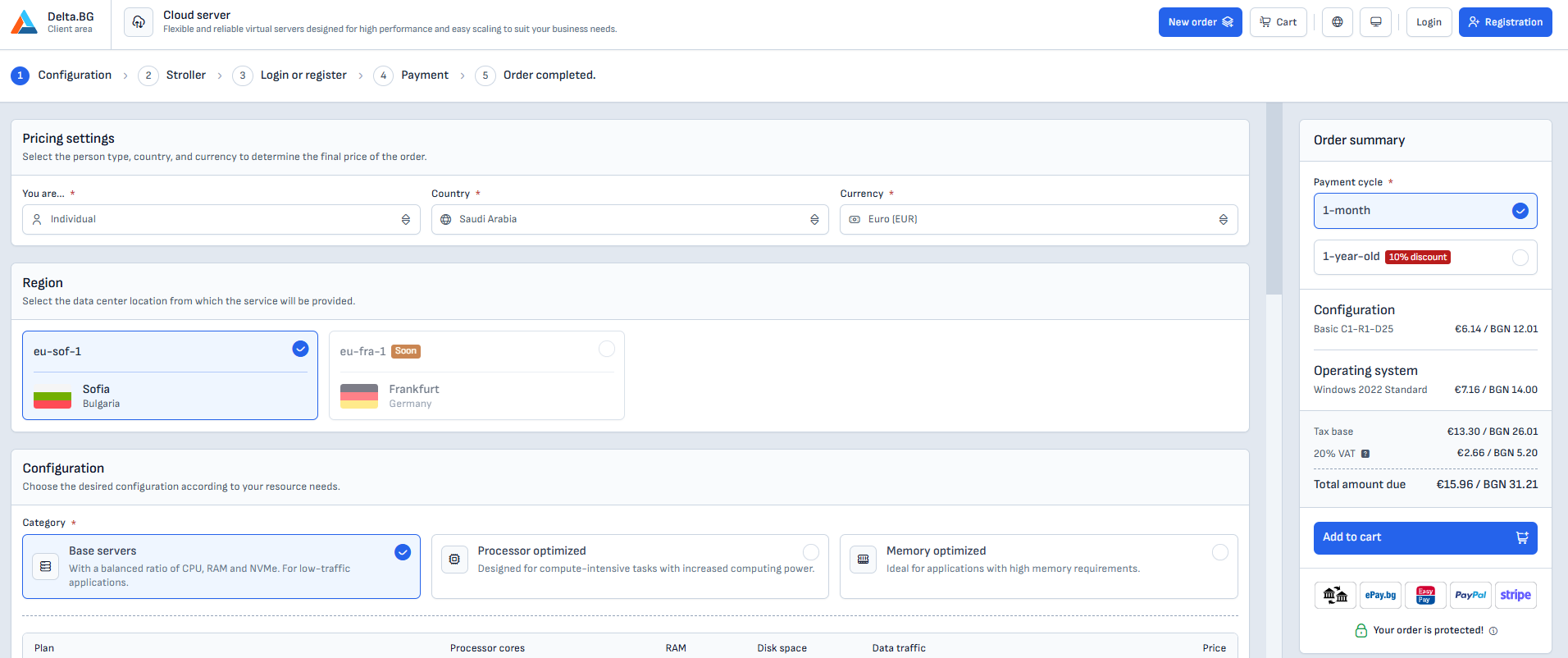Click the Price column header

(1215, 648)
